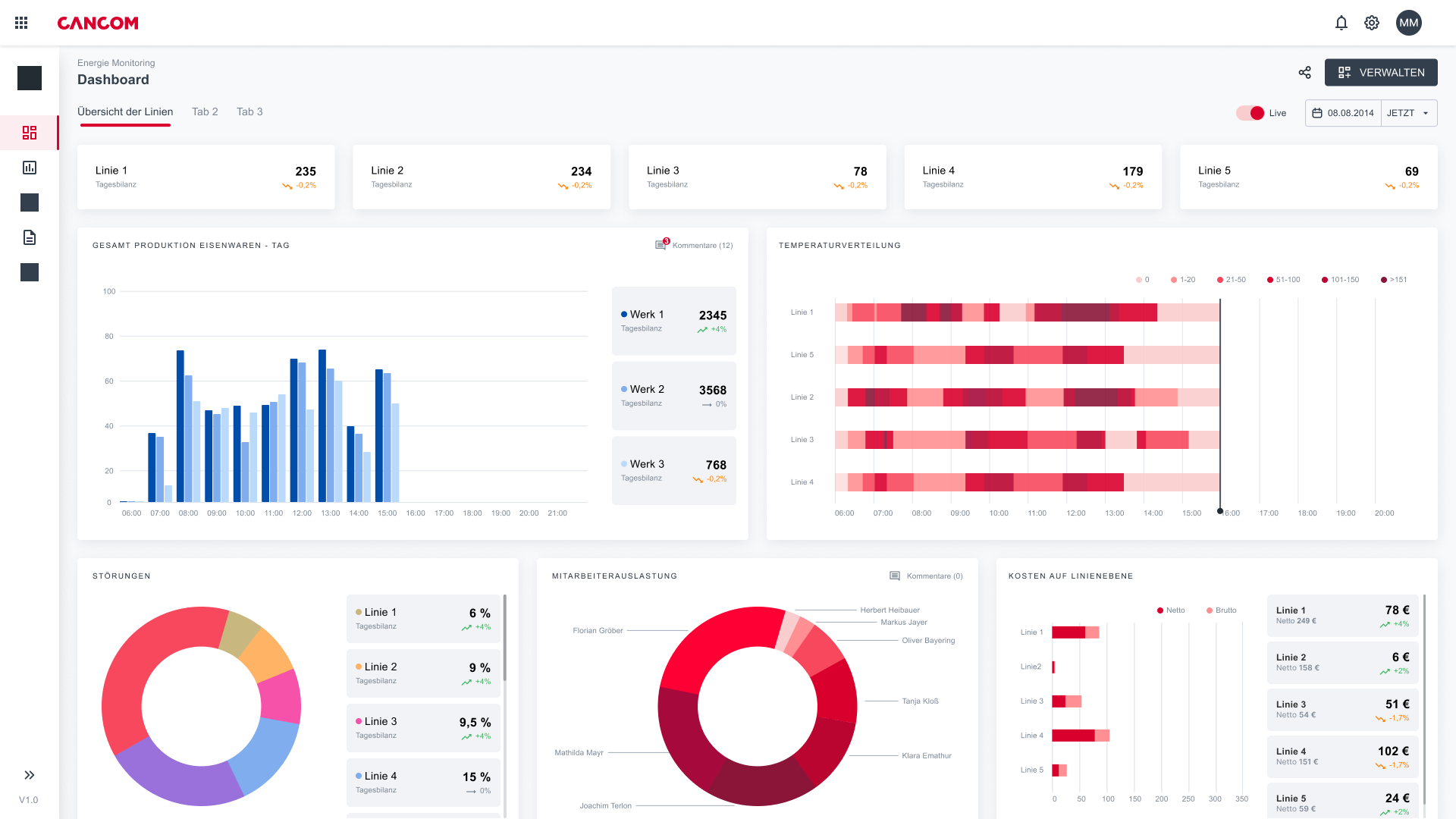Viewport: 1456px width, 819px height.
Task: Open the settings gear
Action: [x=1372, y=23]
